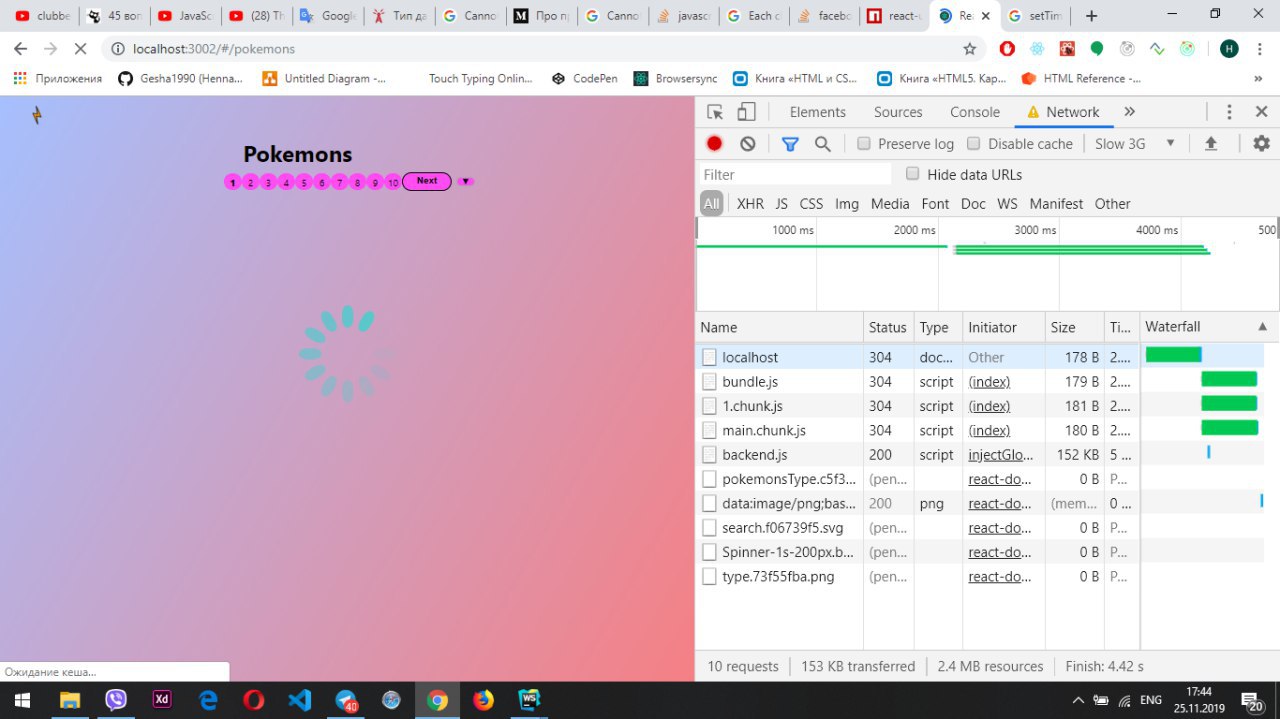Toggle the device toolbar icon
Image resolution: width=1280 pixels, height=719 pixels.
point(746,112)
